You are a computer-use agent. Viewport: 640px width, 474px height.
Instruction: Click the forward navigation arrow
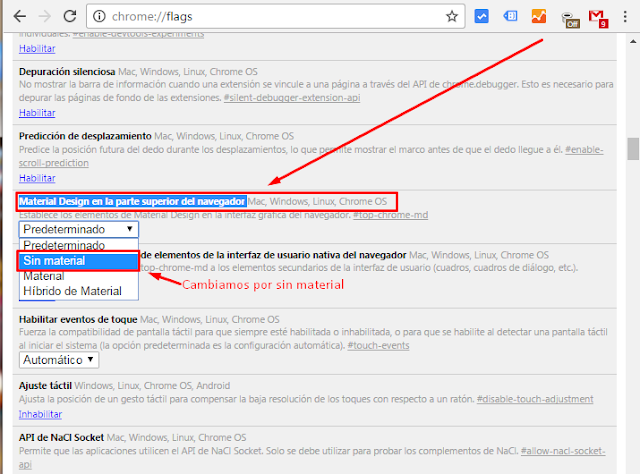click(x=44, y=16)
